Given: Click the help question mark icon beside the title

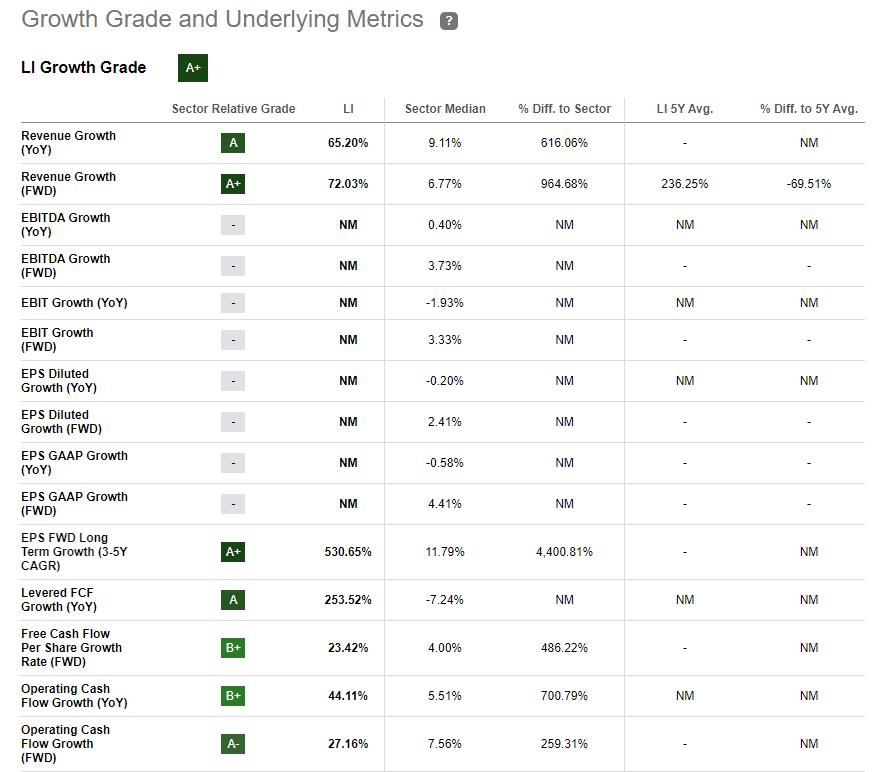Looking at the screenshot, I should (x=449, y=21).
